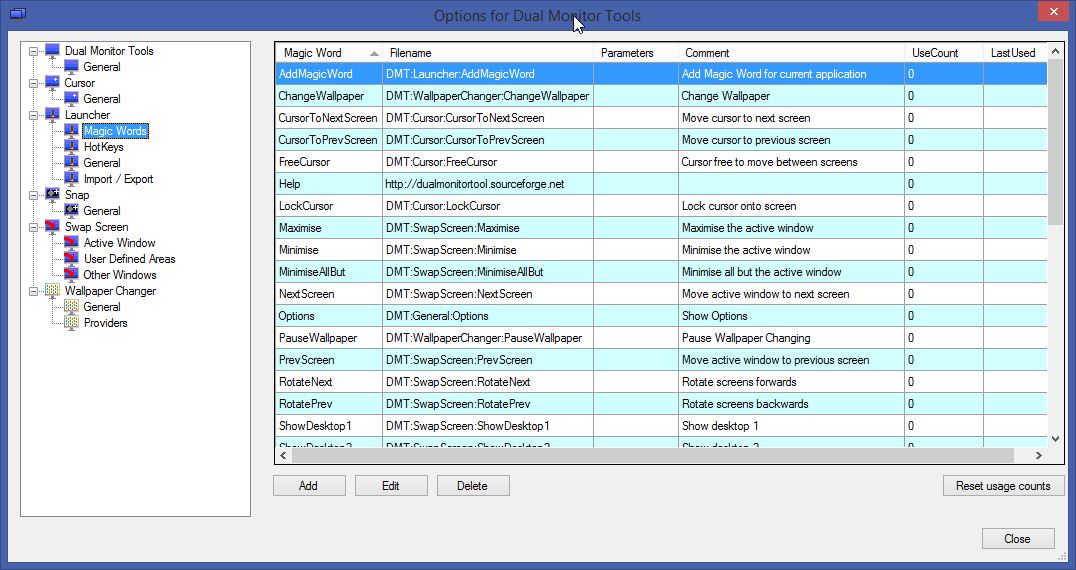Collapse the Launcher tree node
Screen dimensions: 1076x570
pyautogui.click(x=33, y=115)
